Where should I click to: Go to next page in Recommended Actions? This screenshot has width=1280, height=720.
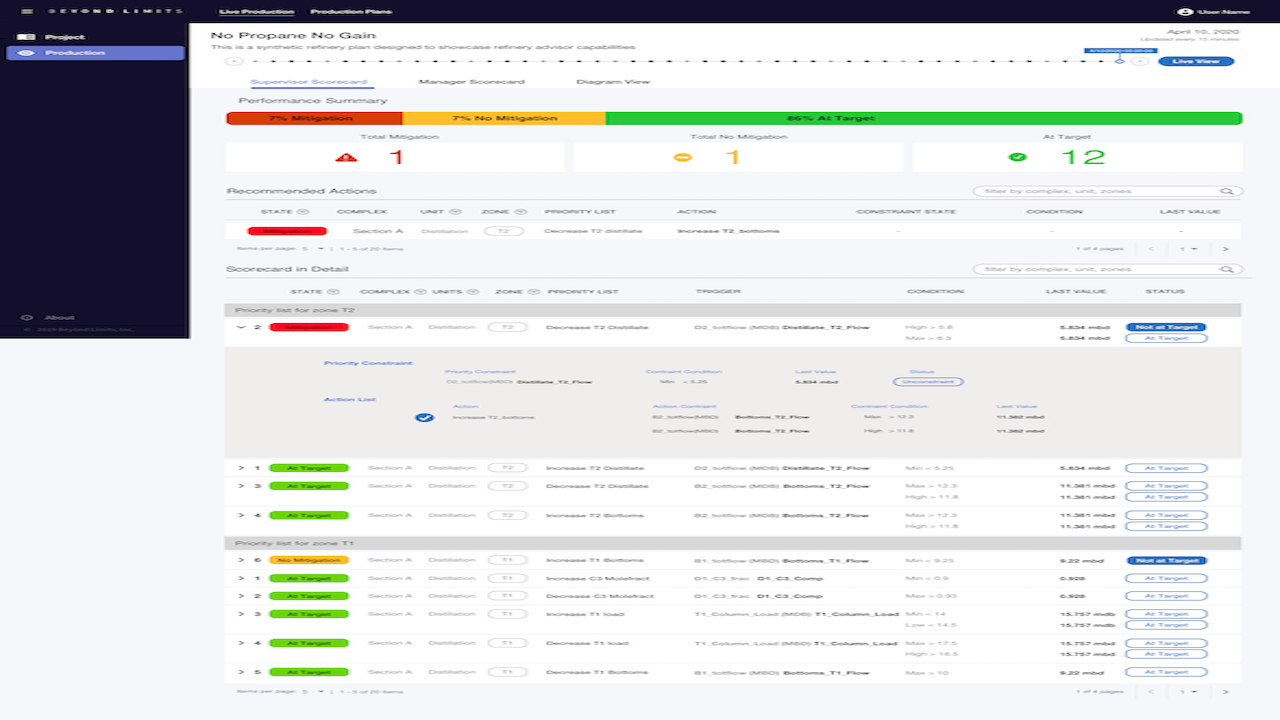point(1225,248)
